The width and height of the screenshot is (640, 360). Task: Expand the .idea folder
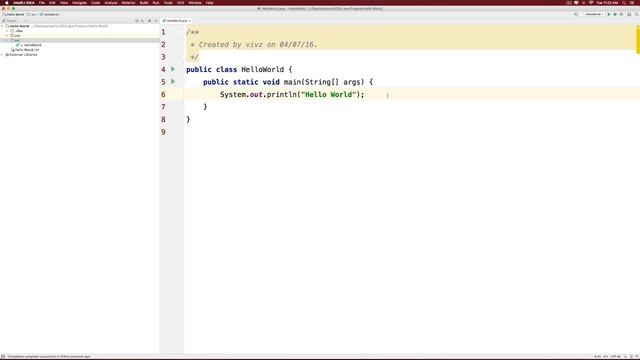pyautogui.click(x=7, y=31)
